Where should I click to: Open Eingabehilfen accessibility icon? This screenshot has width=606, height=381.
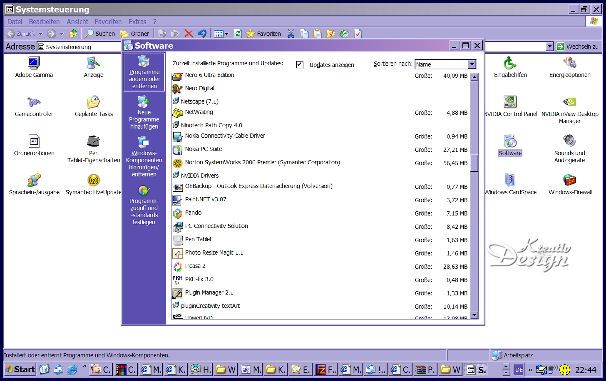pyautogui.click(x=510, y=67)
